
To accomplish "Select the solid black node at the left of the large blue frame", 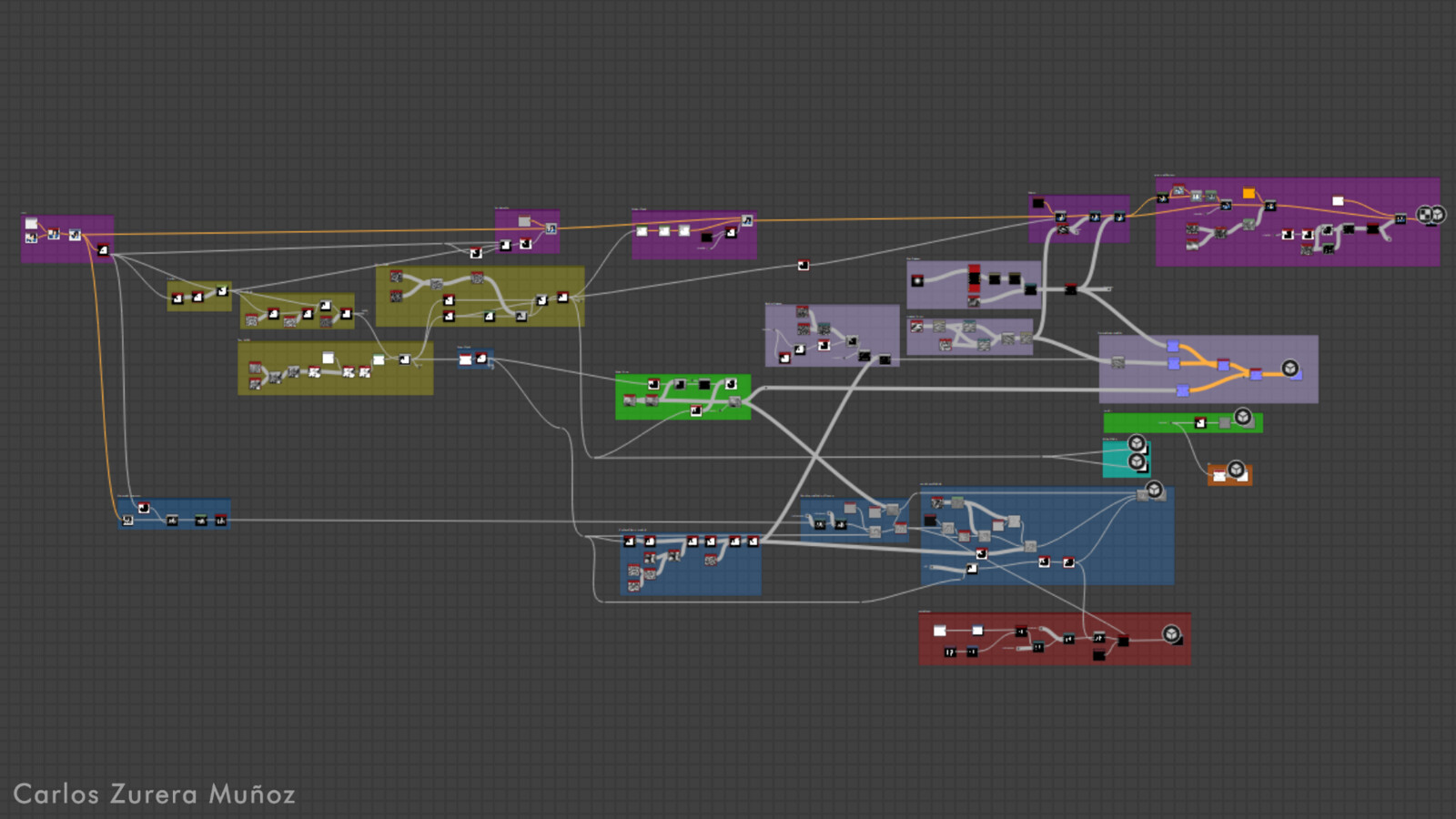I will point(930,521).
